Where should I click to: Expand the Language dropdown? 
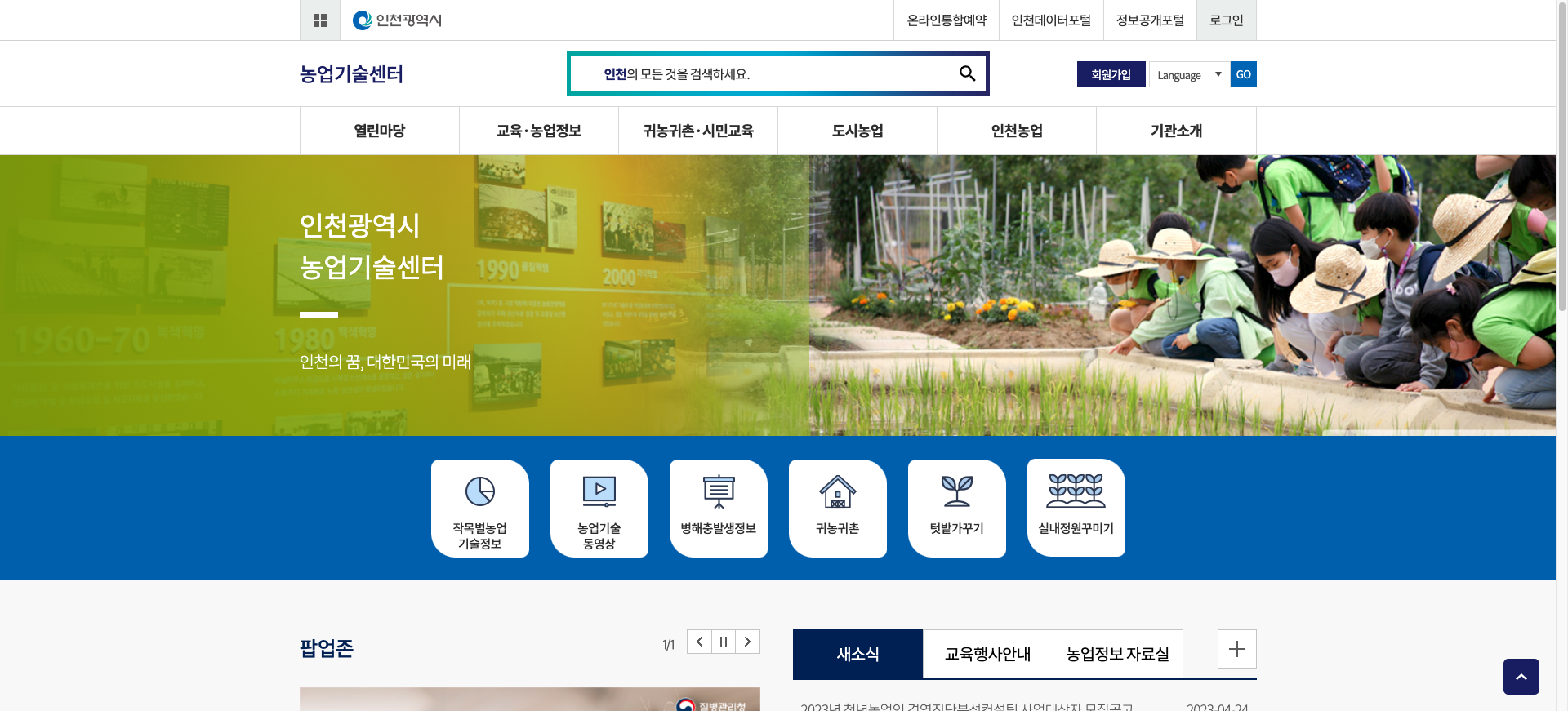point(1189,74)
